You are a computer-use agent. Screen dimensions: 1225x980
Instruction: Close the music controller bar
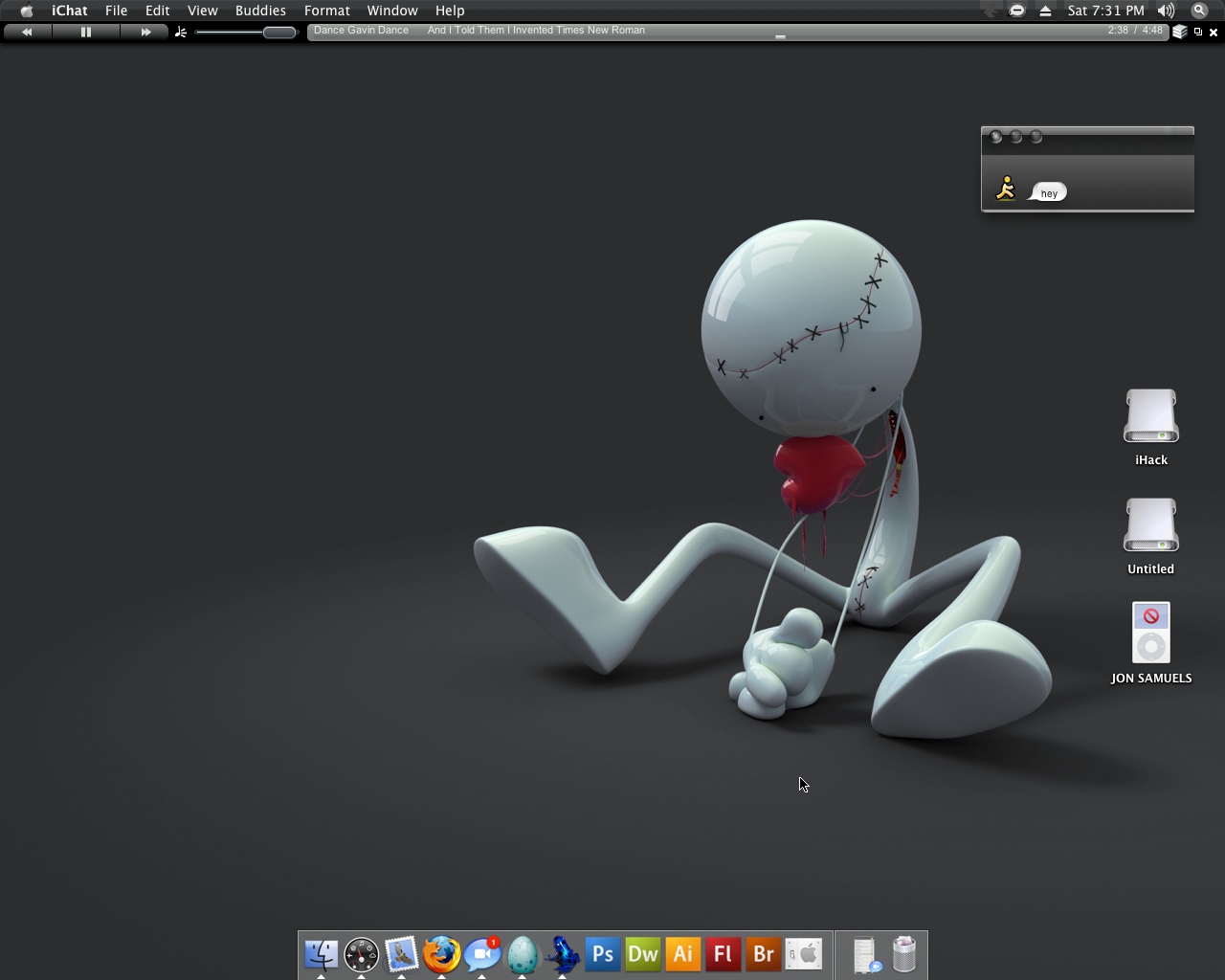point(1214,33)
